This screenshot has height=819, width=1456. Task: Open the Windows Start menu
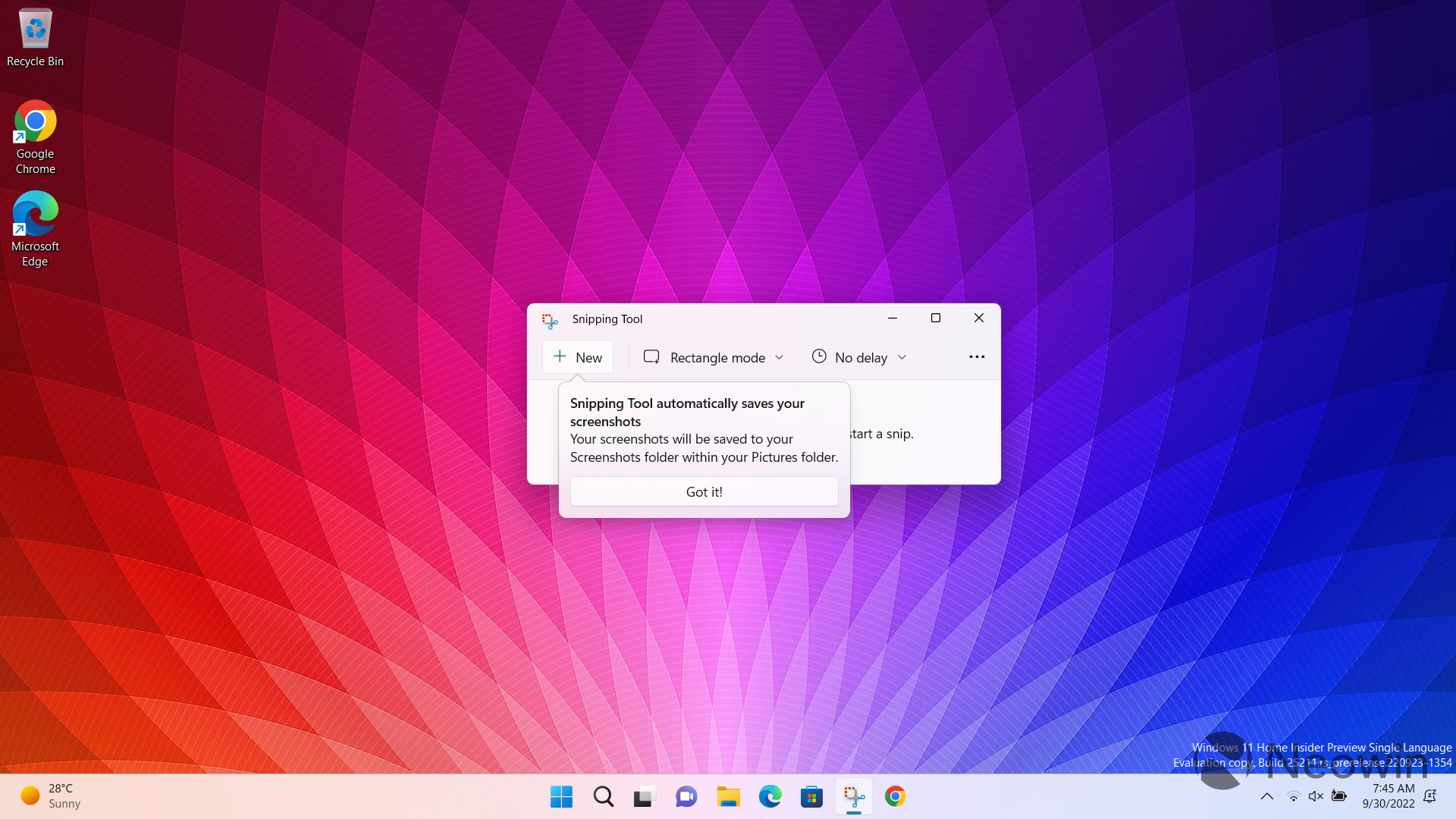(x=561, y=796)
